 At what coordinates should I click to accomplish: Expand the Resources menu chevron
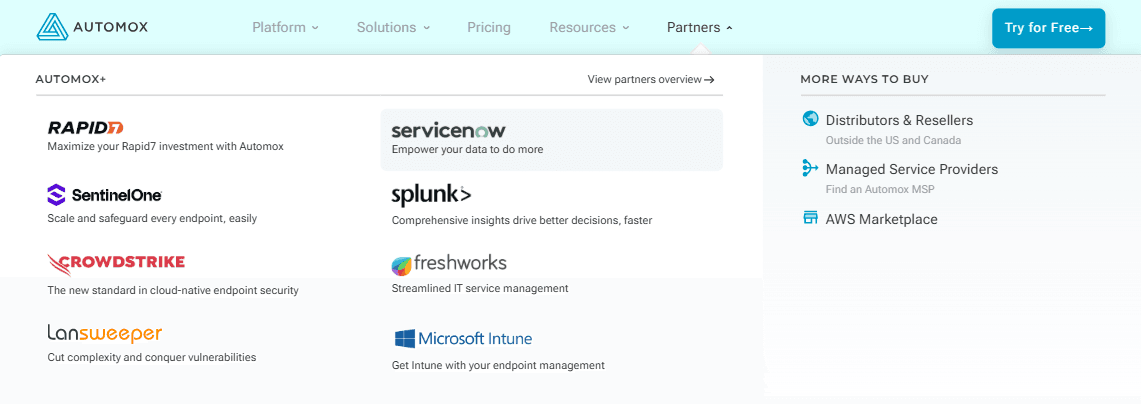click(625, 28)
